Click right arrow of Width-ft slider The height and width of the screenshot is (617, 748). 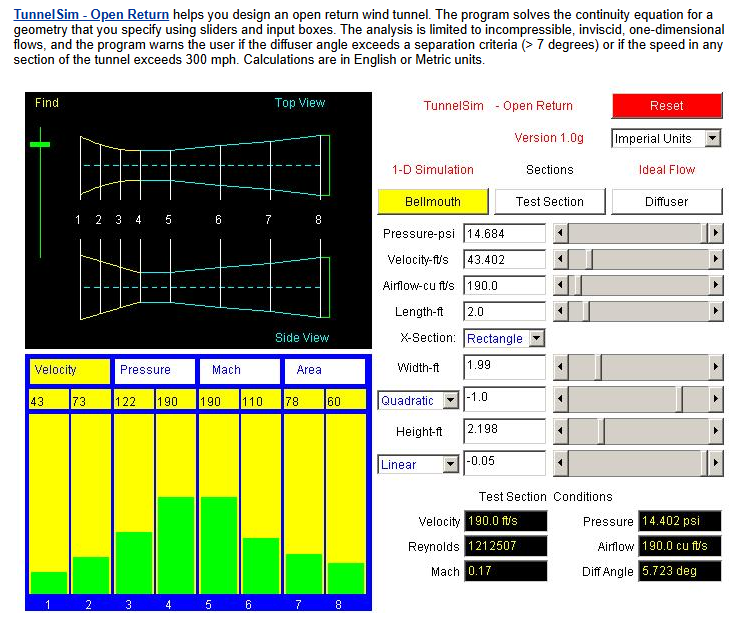point(715,367)
